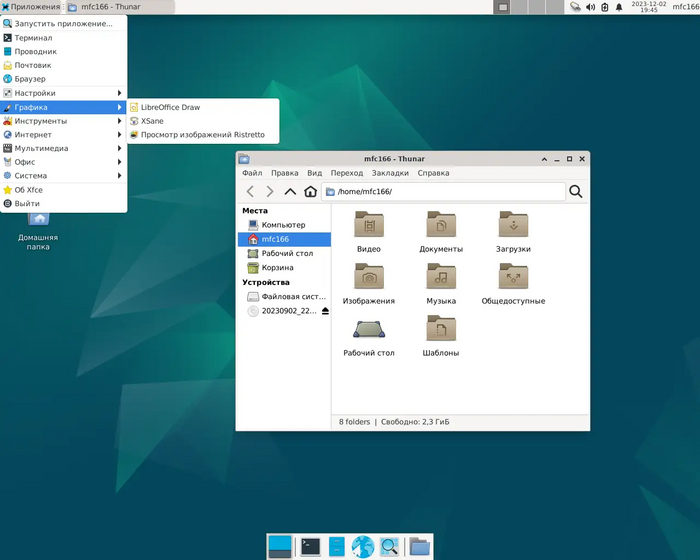
Task: Expand the Офис submenu
Action: point(63,162)
